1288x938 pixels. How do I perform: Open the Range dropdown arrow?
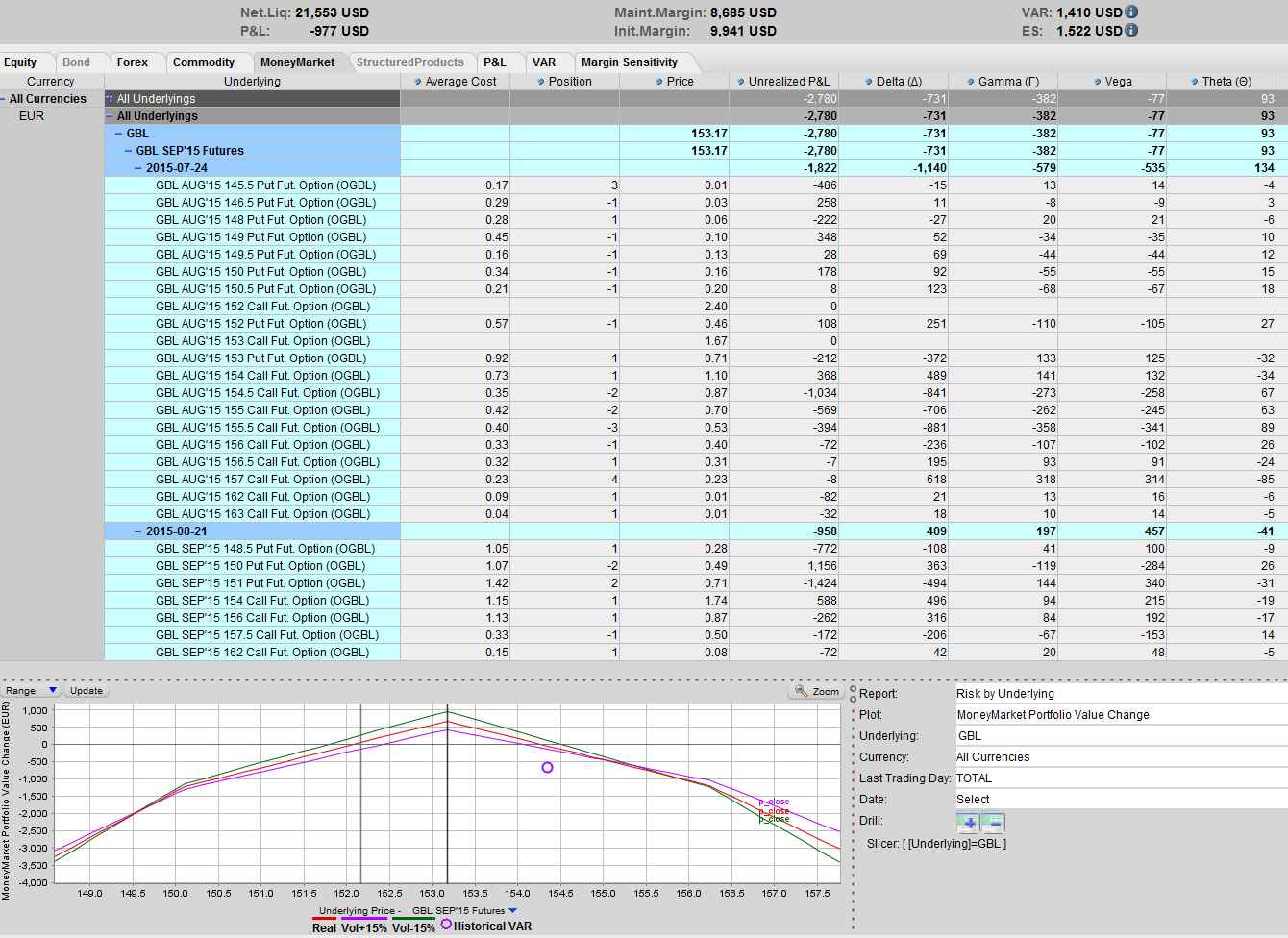pos(53,691)
